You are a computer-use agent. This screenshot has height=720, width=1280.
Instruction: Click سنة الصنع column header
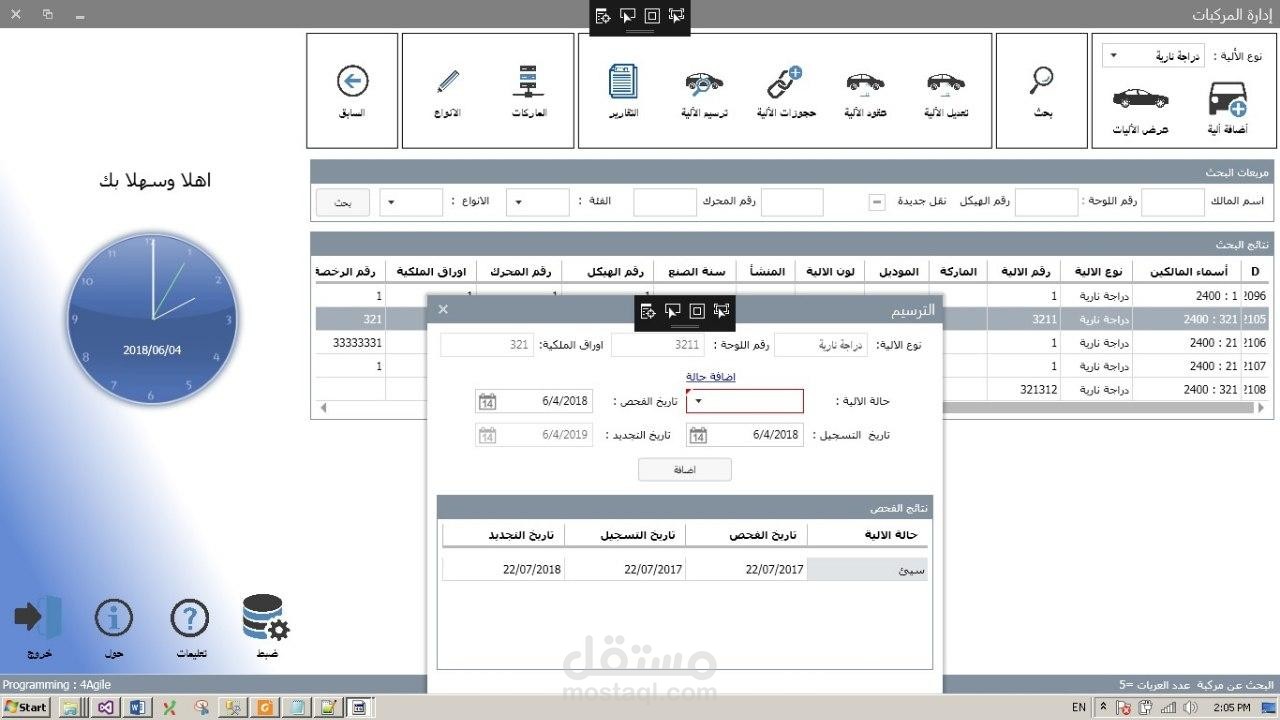695,271
